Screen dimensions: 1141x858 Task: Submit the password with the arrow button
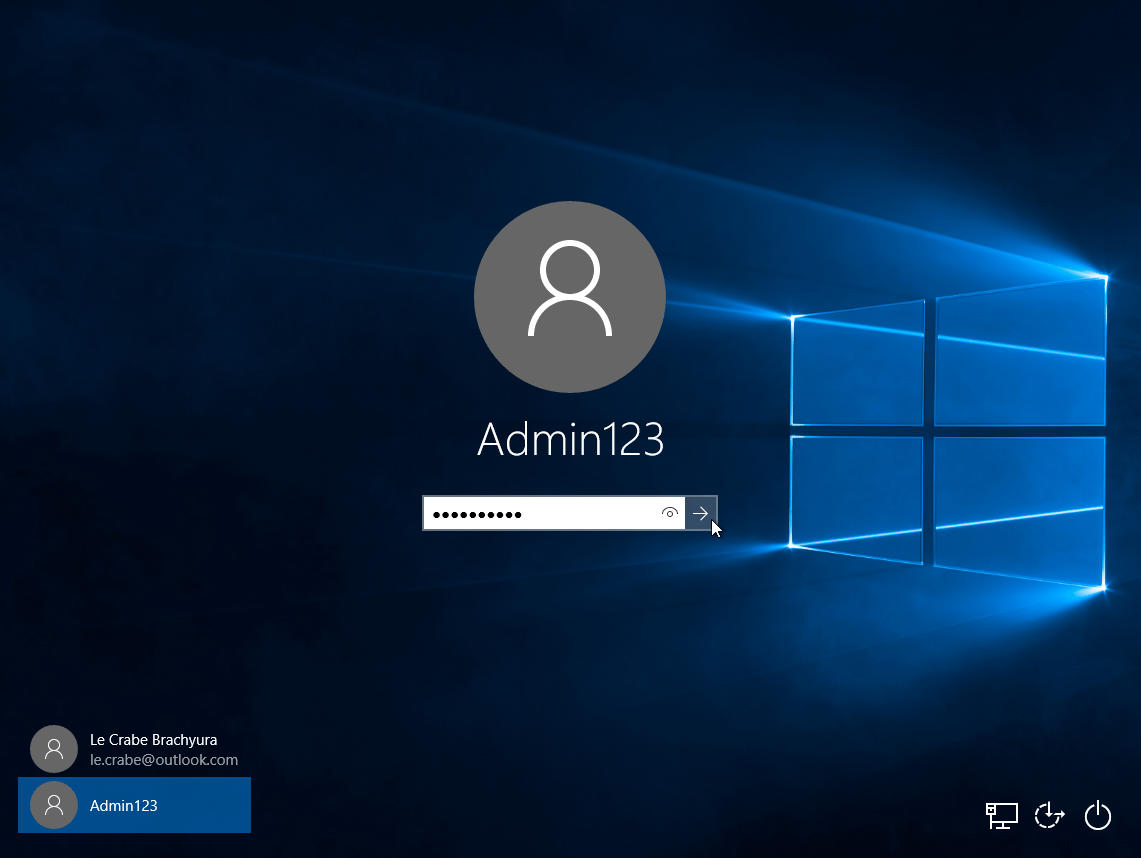pos(701,513)
